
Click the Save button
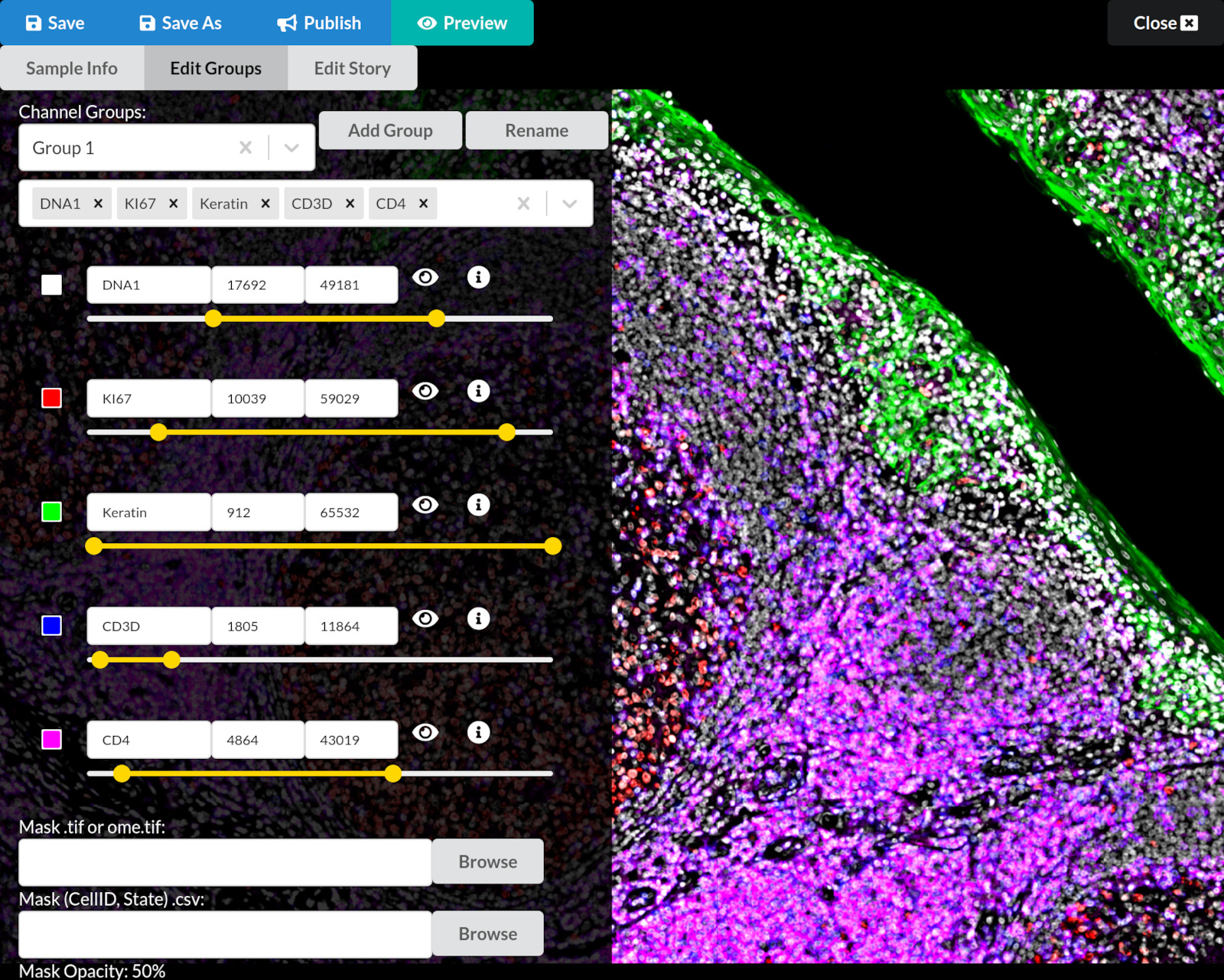pyautogui.click(x=55, y=23)
